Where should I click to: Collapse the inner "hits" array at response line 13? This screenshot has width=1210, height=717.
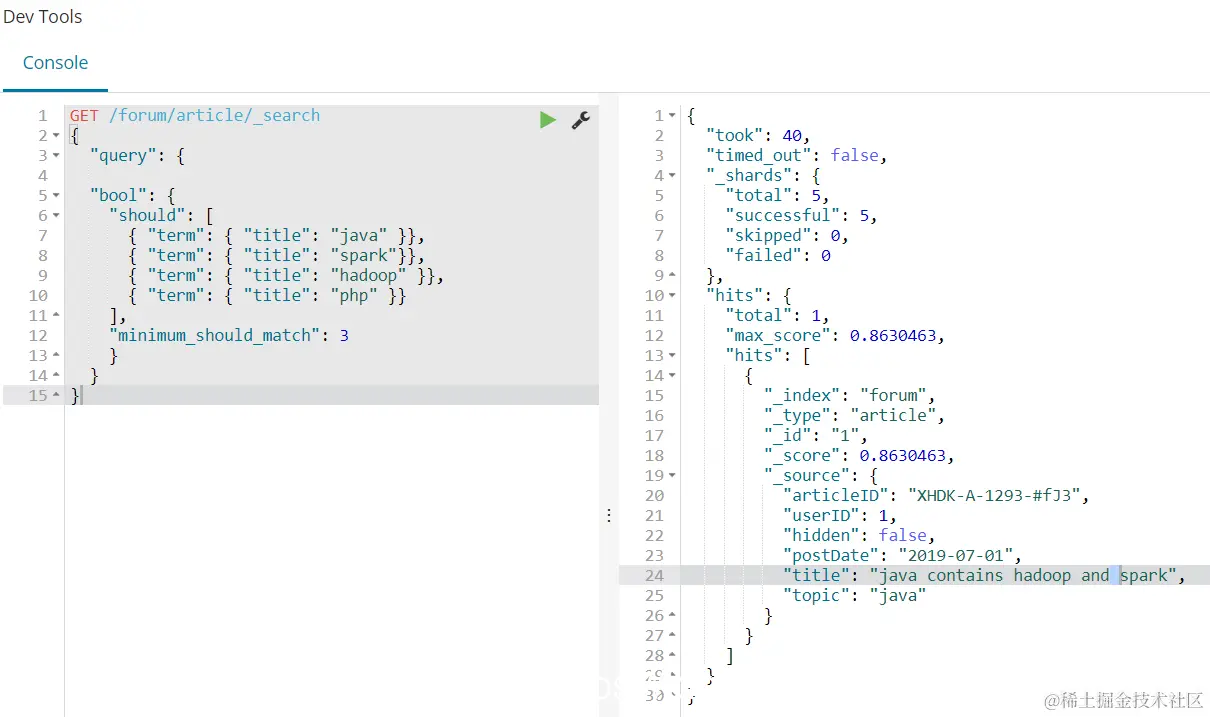[x=672, y=356]
